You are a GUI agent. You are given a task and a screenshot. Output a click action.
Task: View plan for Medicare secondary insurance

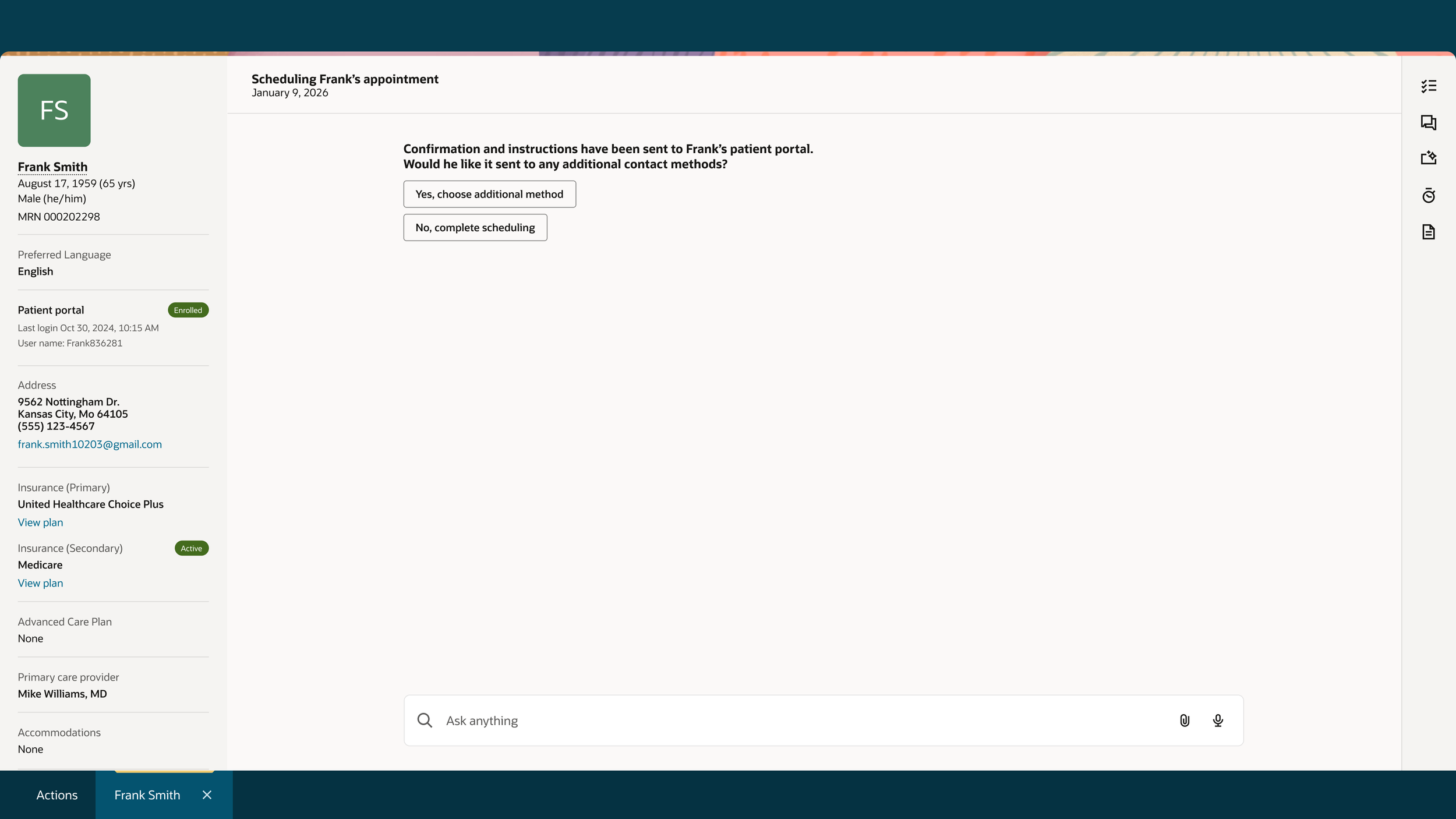[x=40, y=583]
